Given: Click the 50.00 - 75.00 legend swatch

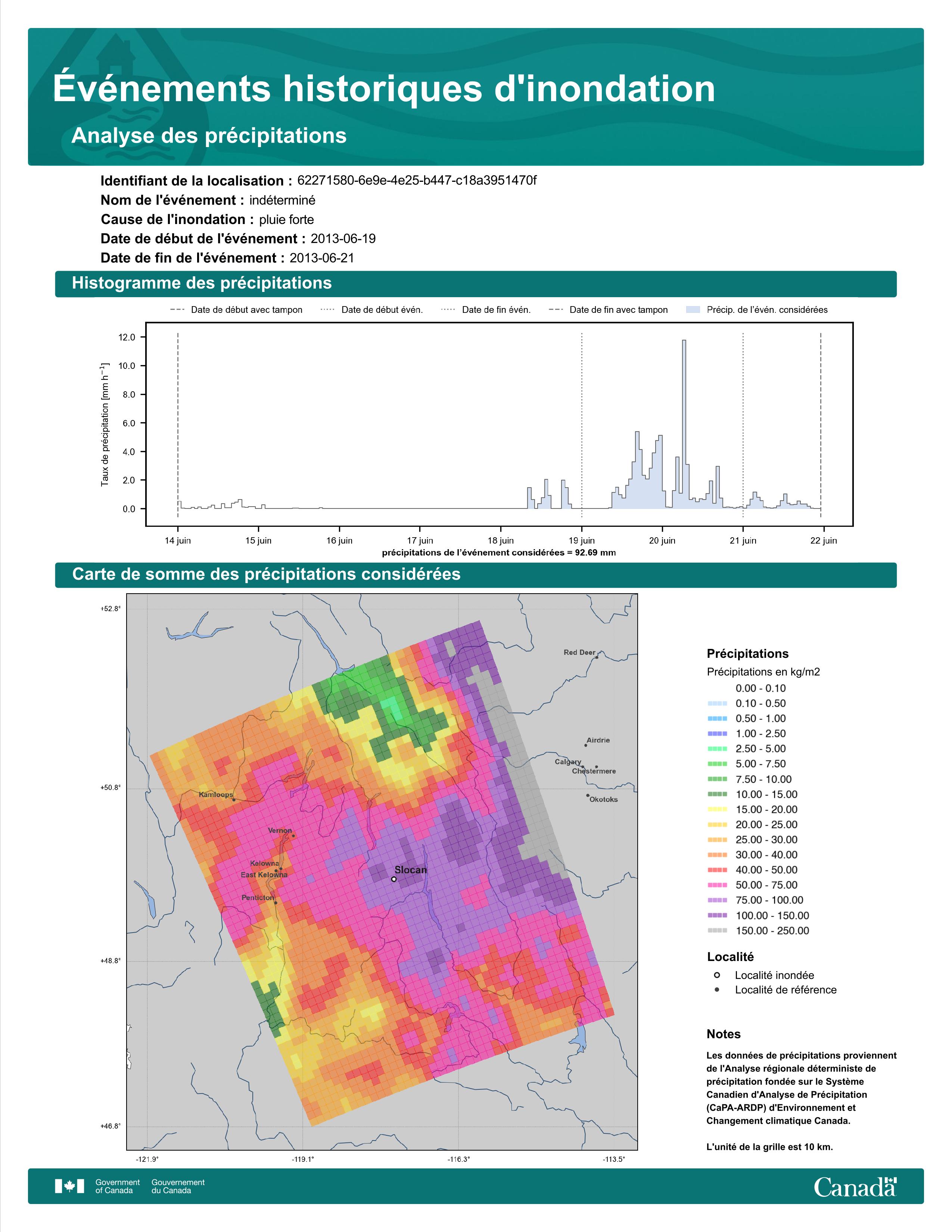Looking at the screenshot, I should click(718, 885).
